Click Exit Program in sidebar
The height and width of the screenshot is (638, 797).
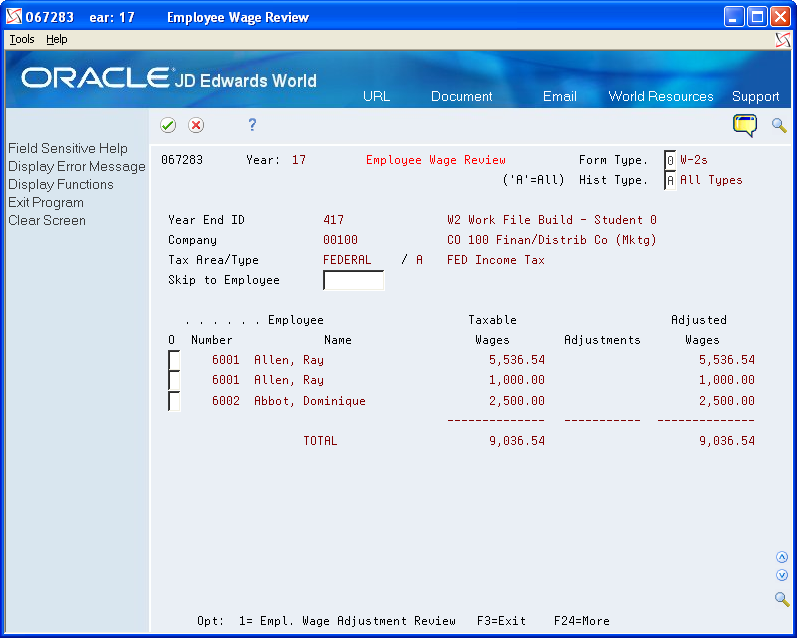tap(46, 202)
